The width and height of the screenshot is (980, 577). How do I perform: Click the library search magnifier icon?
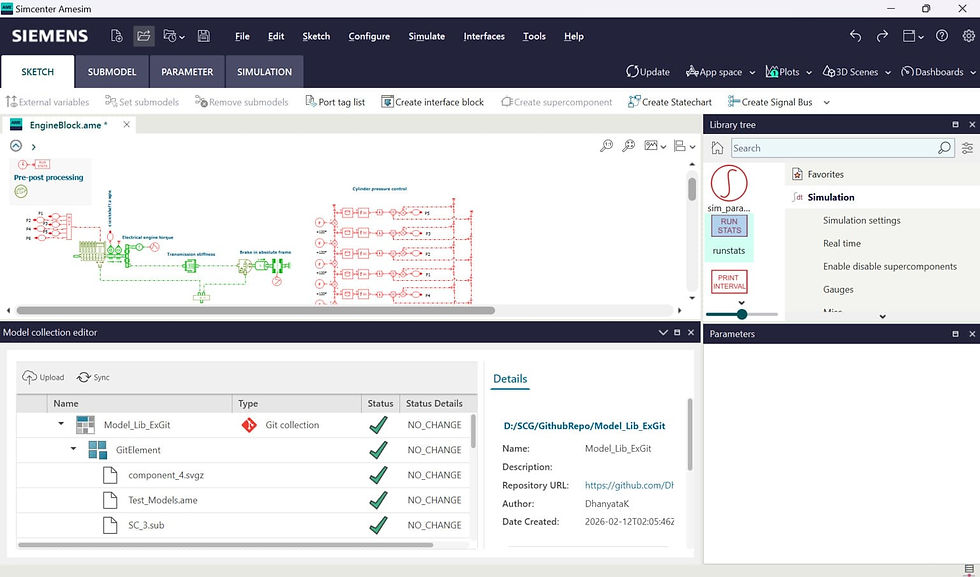[x=944, y=148]
